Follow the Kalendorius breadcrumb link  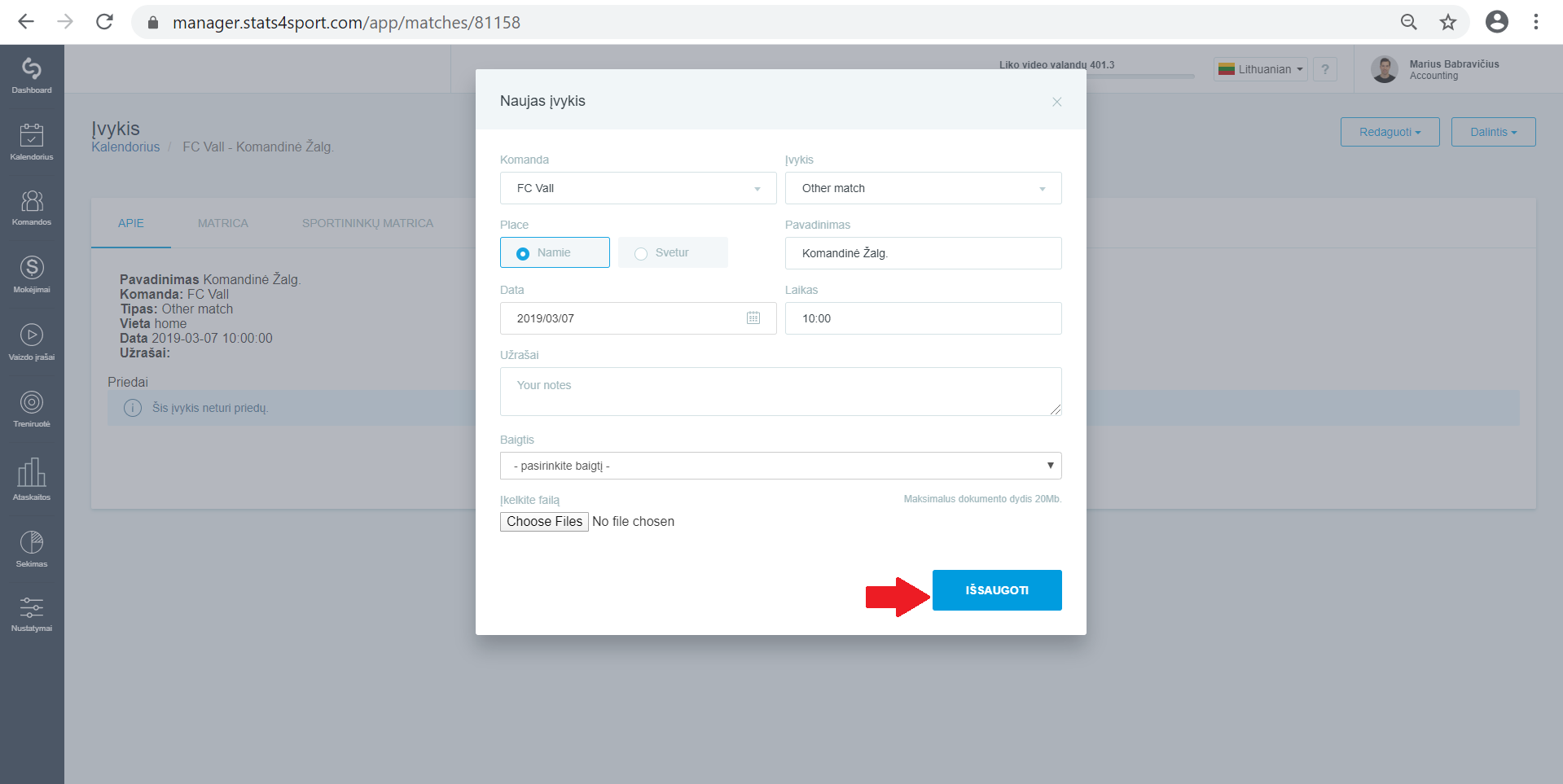tap(125, 147)
